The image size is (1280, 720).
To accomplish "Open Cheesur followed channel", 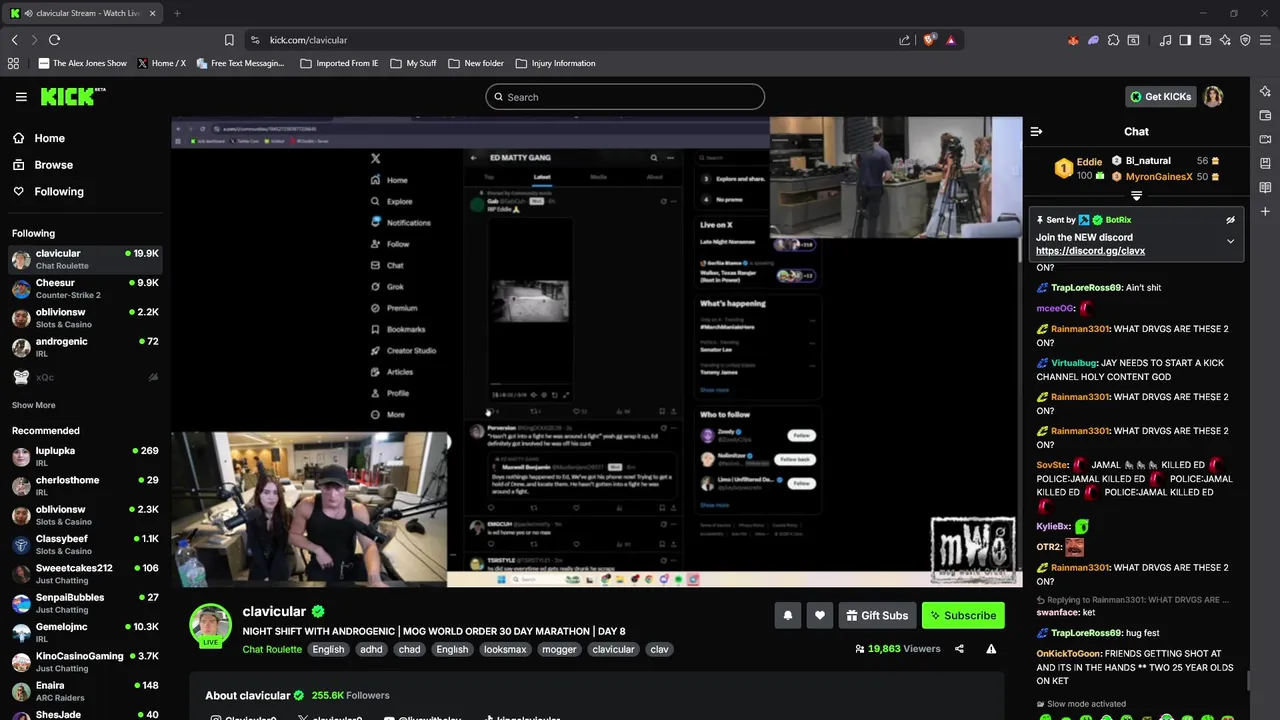I will [85, 289].
